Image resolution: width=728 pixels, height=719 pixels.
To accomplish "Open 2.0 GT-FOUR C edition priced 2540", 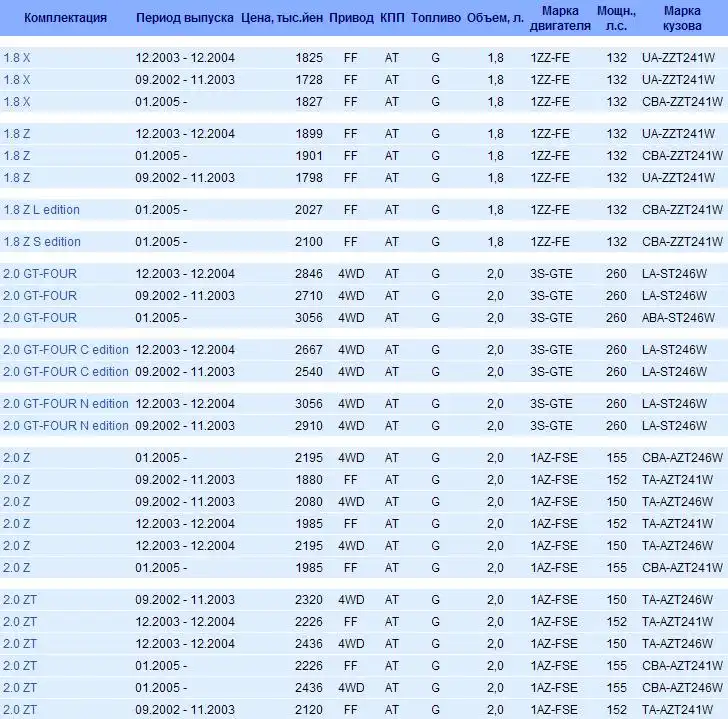I will click(66, 372).
